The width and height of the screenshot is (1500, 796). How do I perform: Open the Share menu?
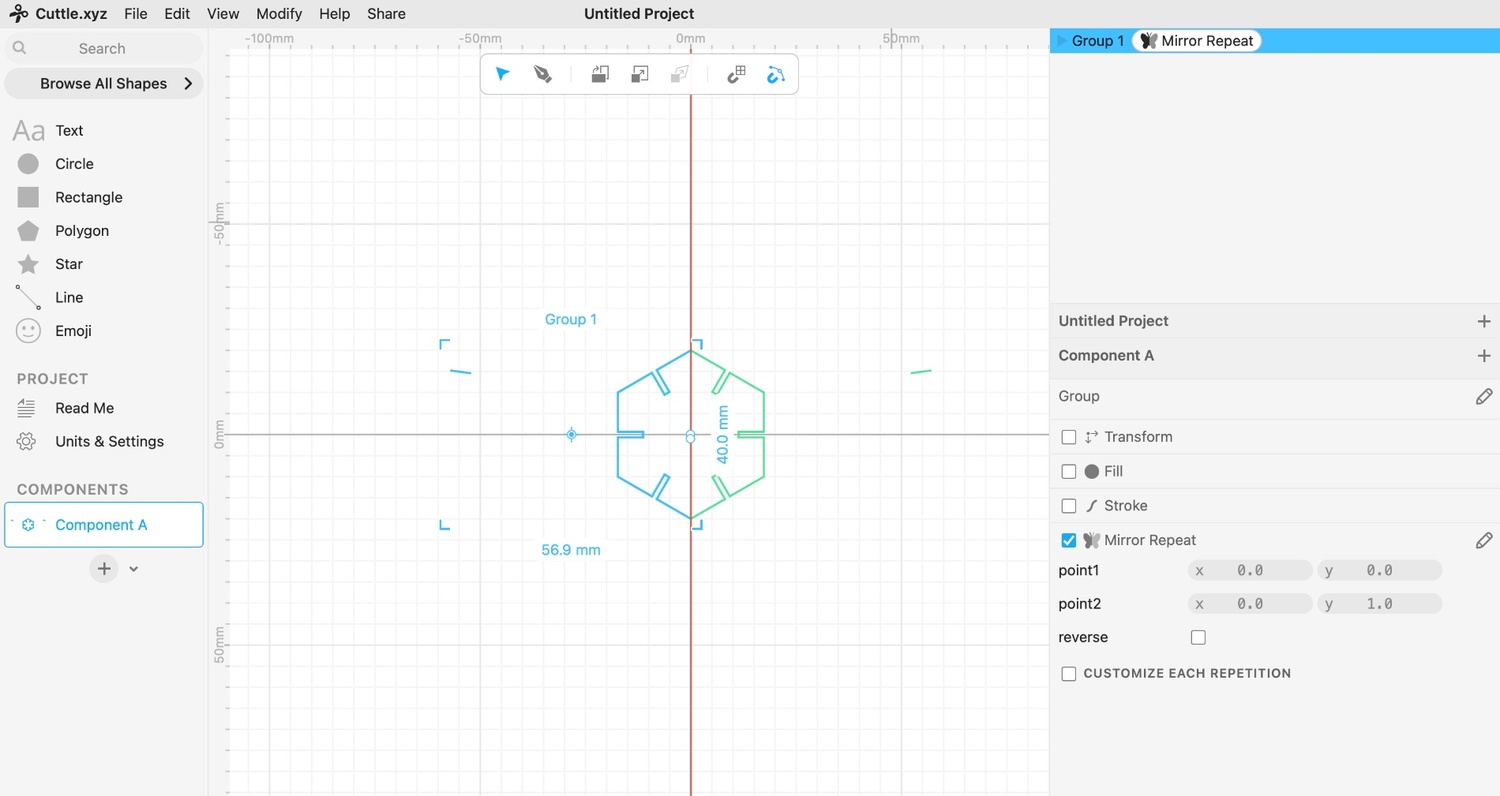(386, 14)
